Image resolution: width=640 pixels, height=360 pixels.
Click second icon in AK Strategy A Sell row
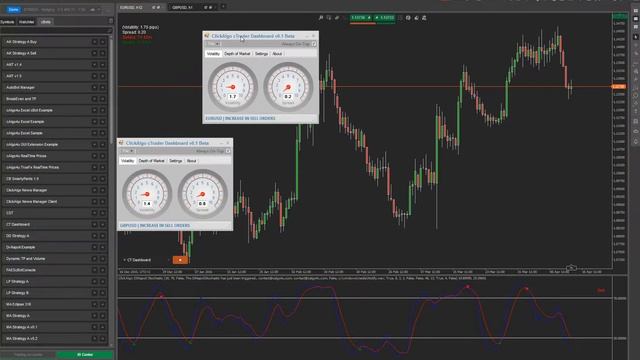click(102, 53)
